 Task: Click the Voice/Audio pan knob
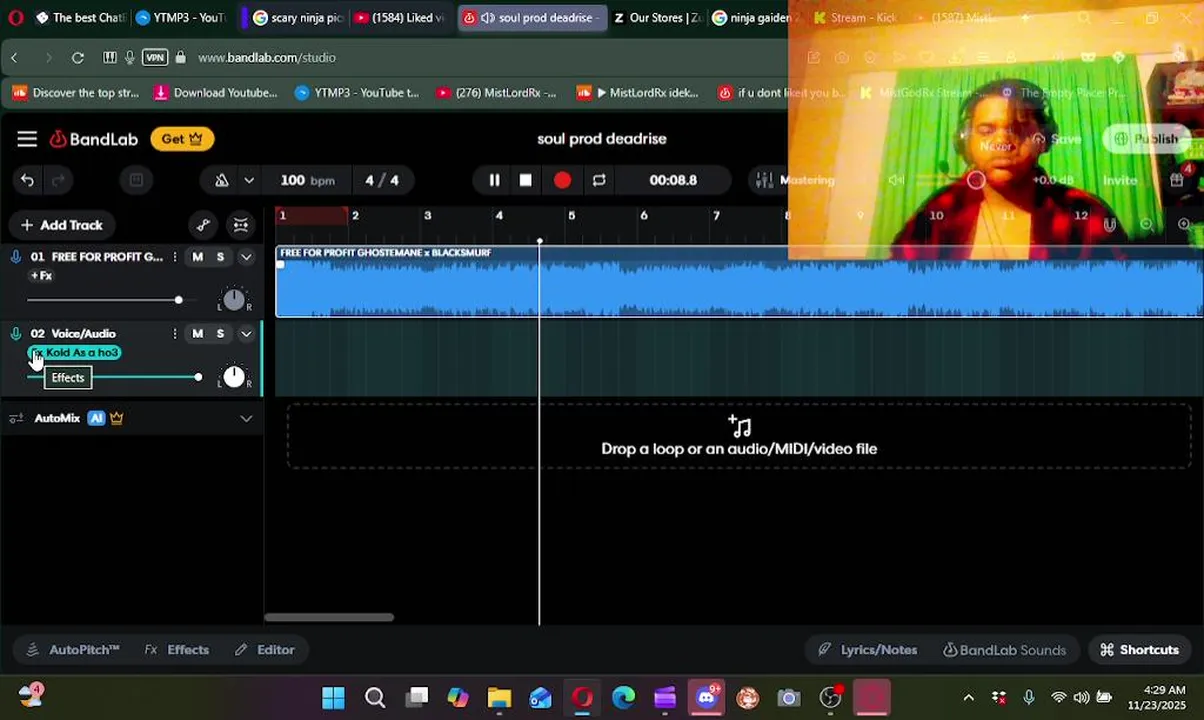click(233, 376)
